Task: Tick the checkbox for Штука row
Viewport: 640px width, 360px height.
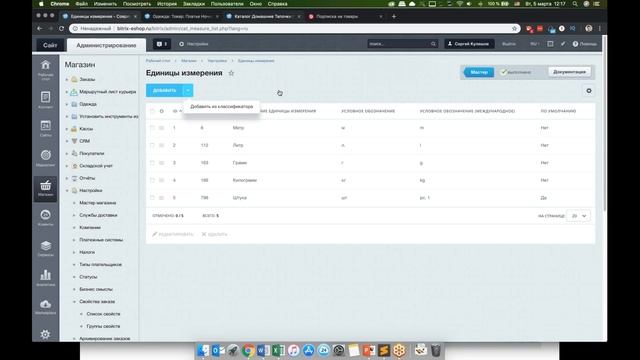Action: [152, 198]
